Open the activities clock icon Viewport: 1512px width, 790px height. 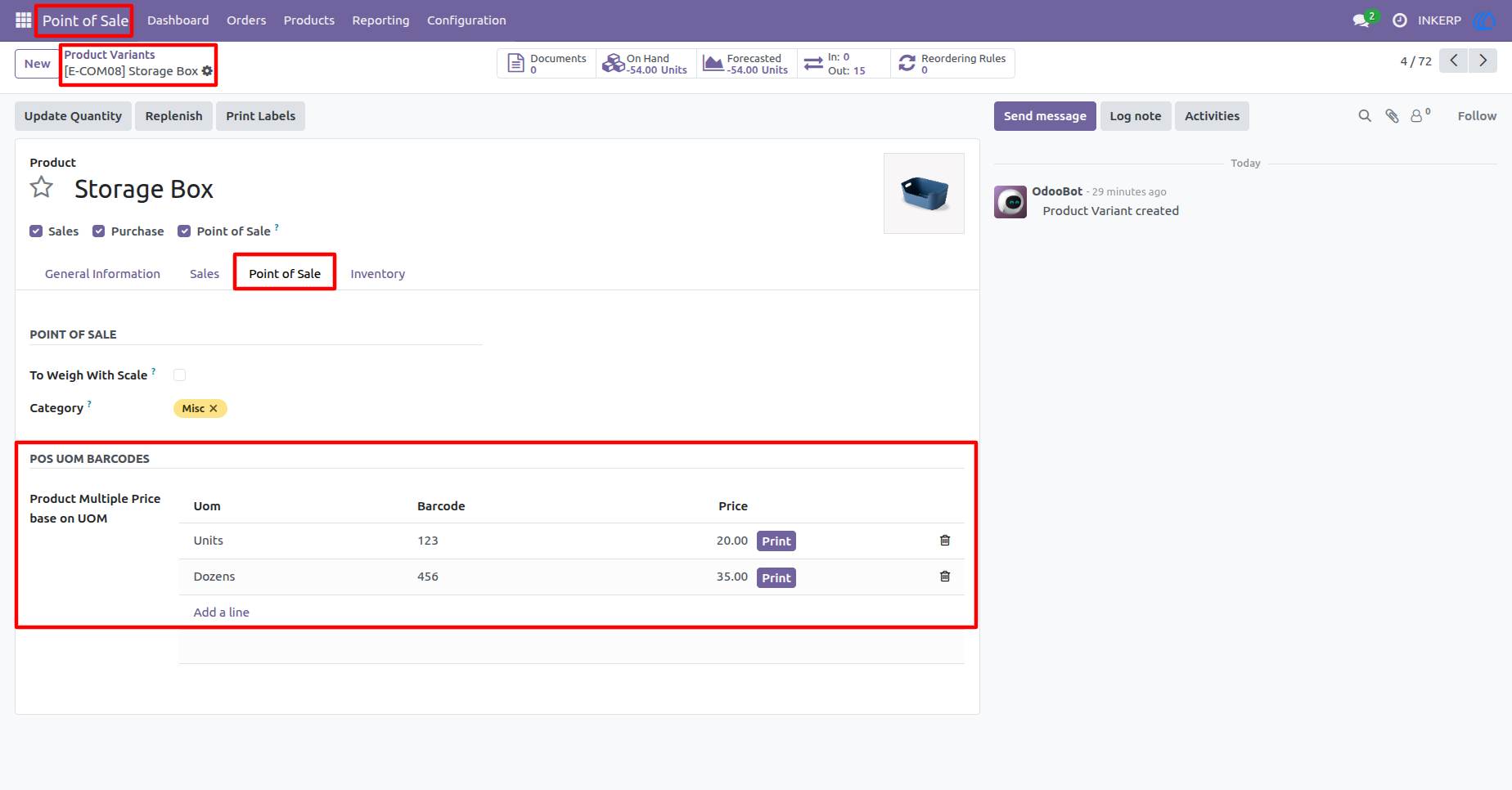click(x=1400, y=20)
